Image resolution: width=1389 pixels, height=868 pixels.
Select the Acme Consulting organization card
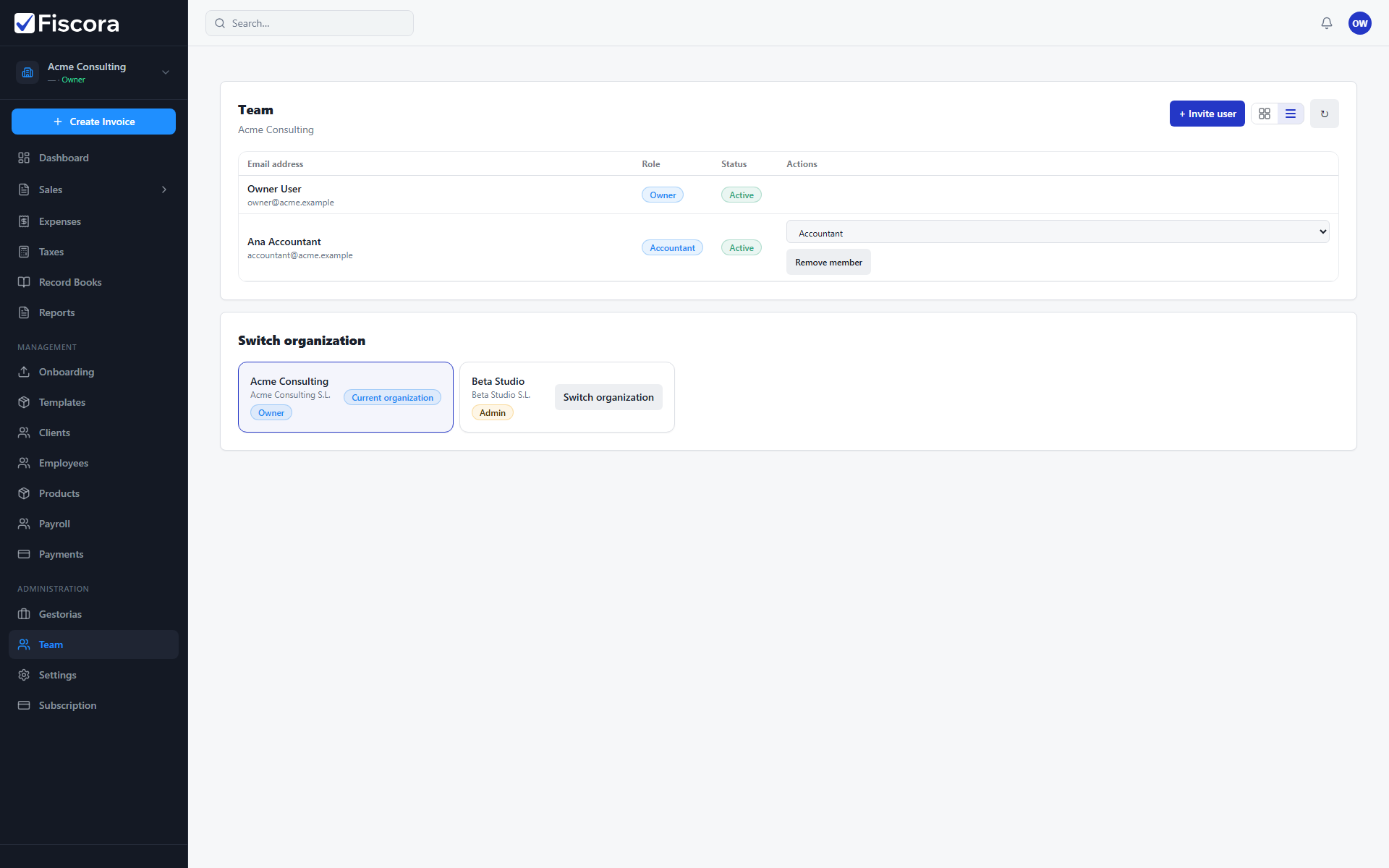click(346, 397)
